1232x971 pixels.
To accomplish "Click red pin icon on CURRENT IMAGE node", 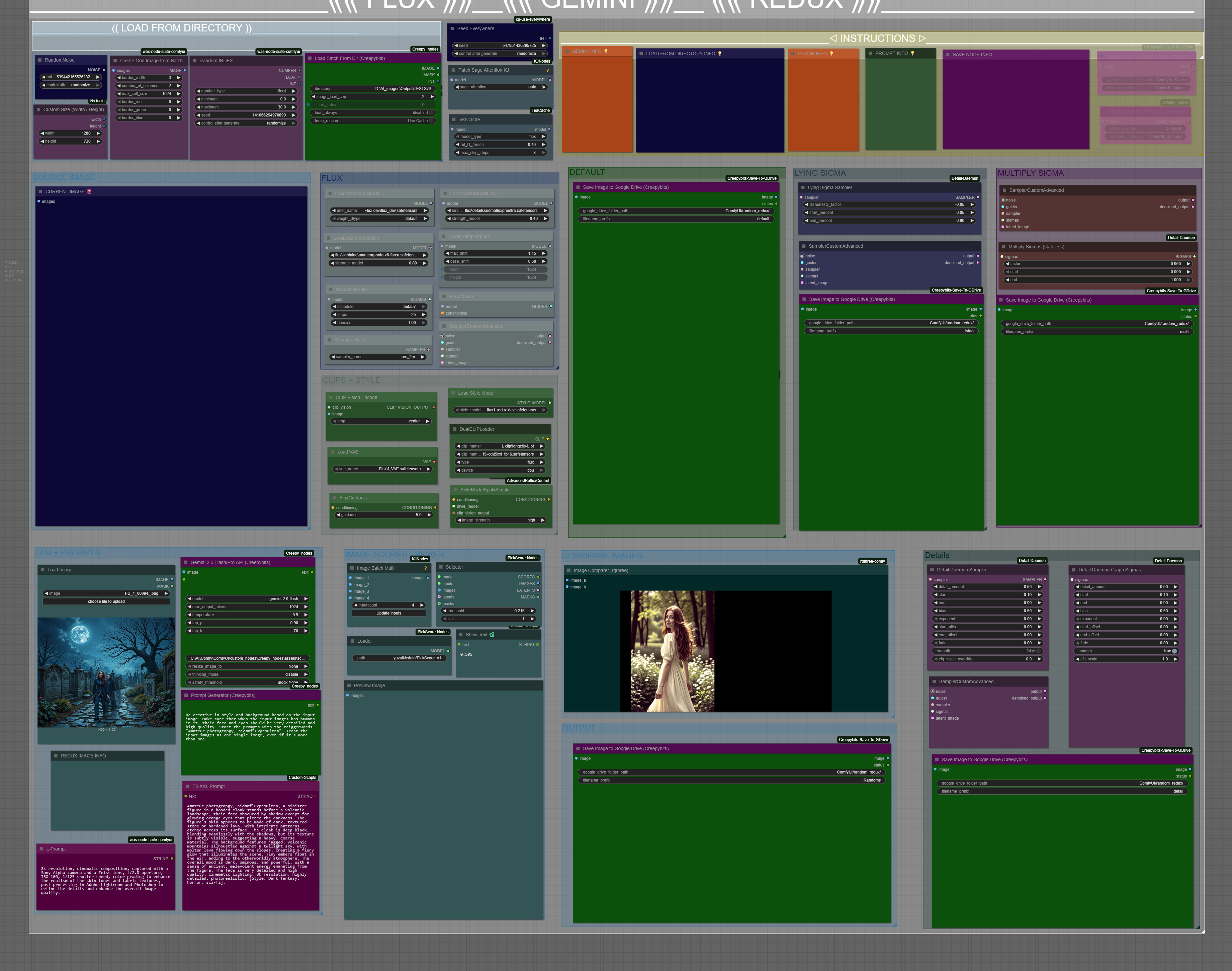I will point(89,191).
